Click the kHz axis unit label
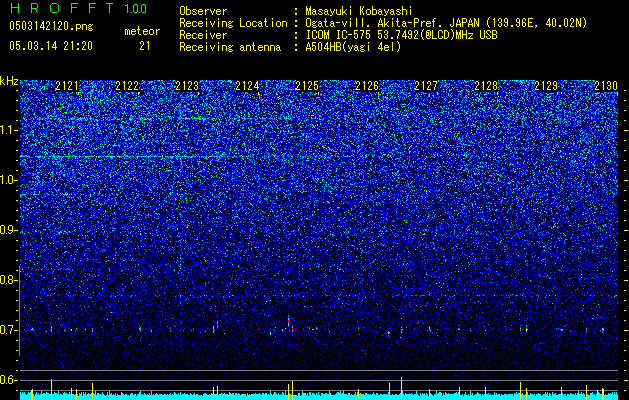The image size is (629, 400). tap(9, 81)
